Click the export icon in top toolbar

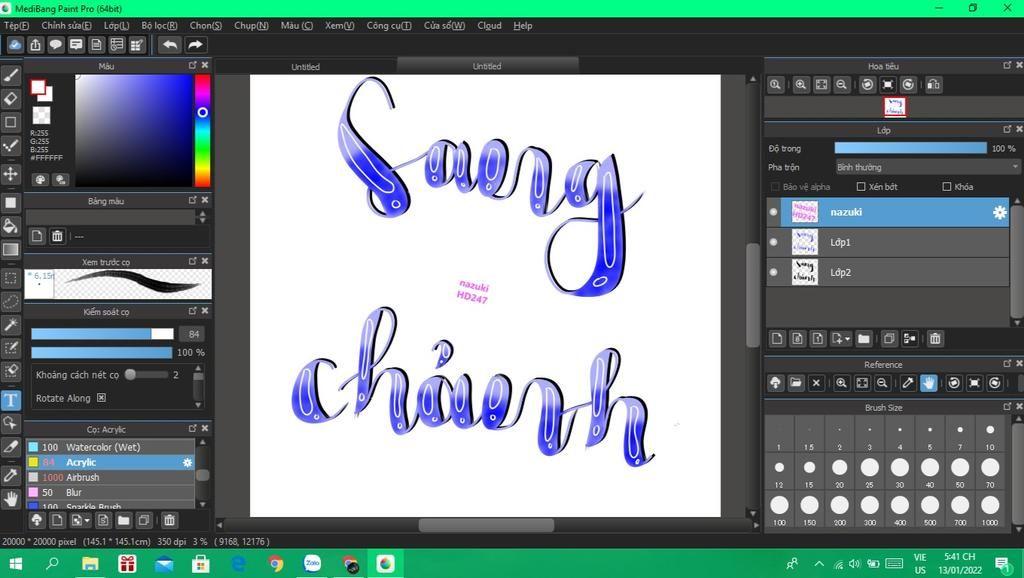pyautogui.click(x=35, y=44)
